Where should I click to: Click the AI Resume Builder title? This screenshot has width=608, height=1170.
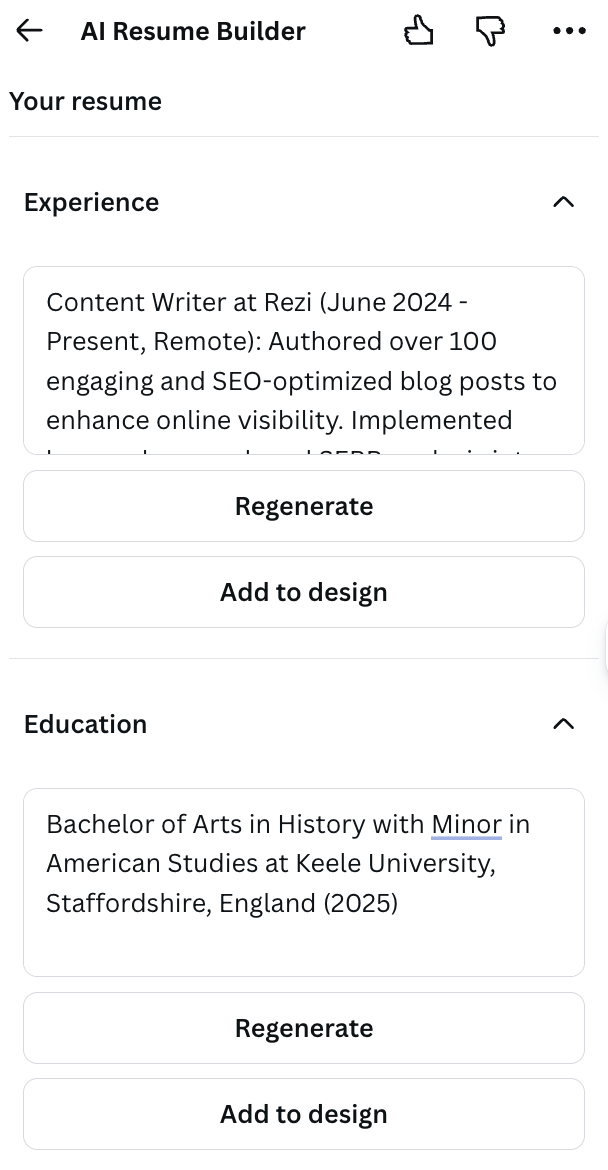pyautogui.click(x=193, y=31)
